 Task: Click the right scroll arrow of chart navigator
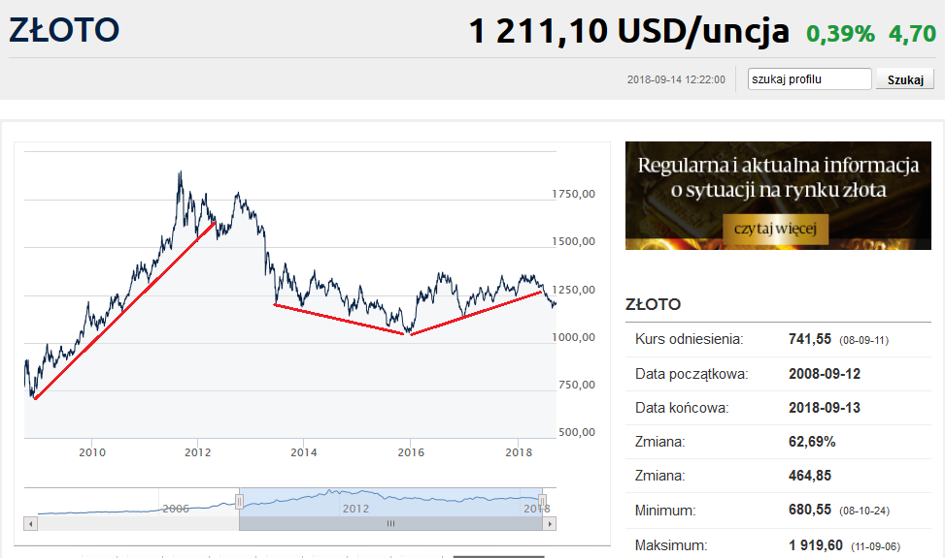pyautogui.click(x=549, y=524)
